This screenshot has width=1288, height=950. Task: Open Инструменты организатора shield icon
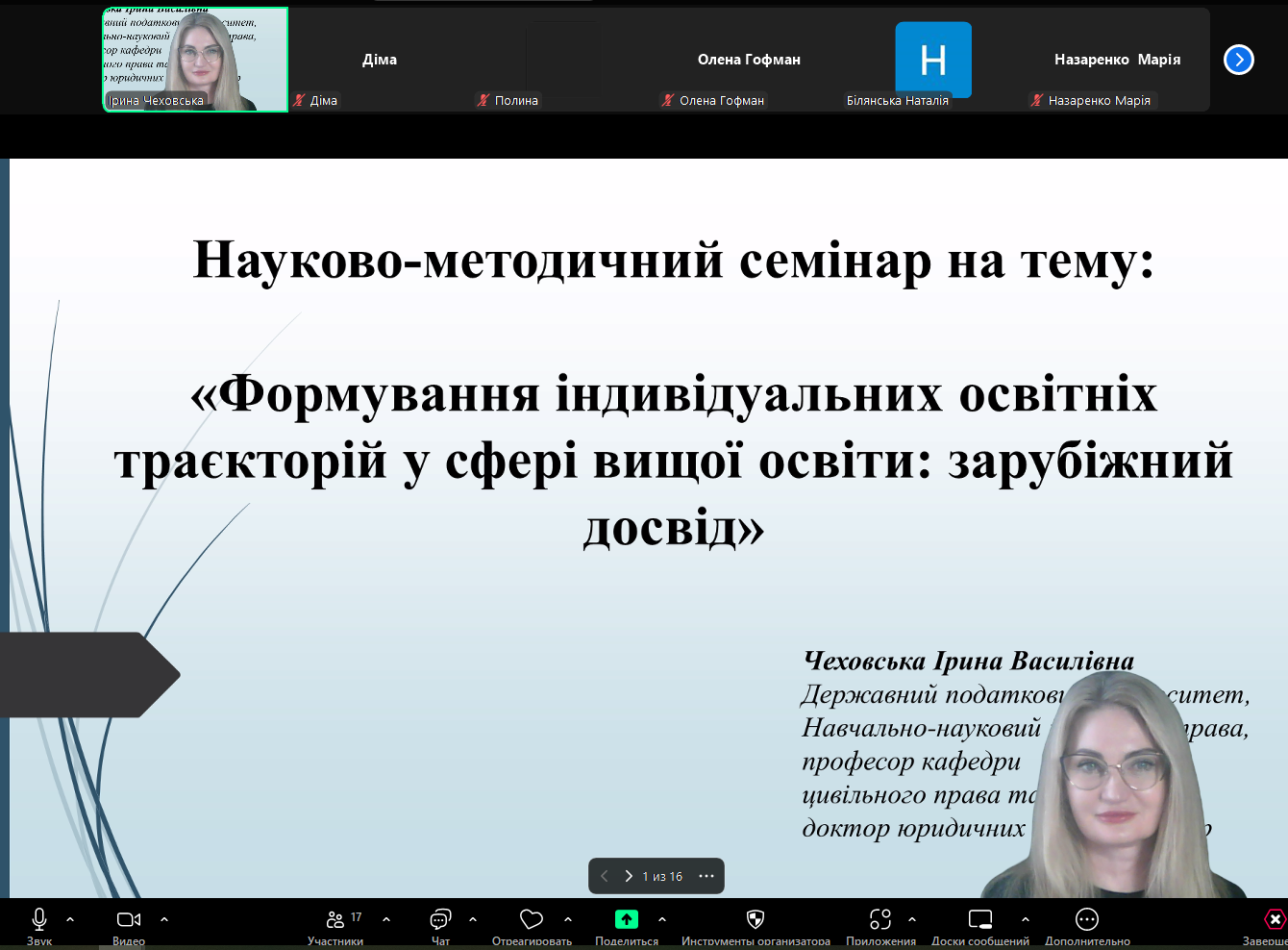[755, 919]
